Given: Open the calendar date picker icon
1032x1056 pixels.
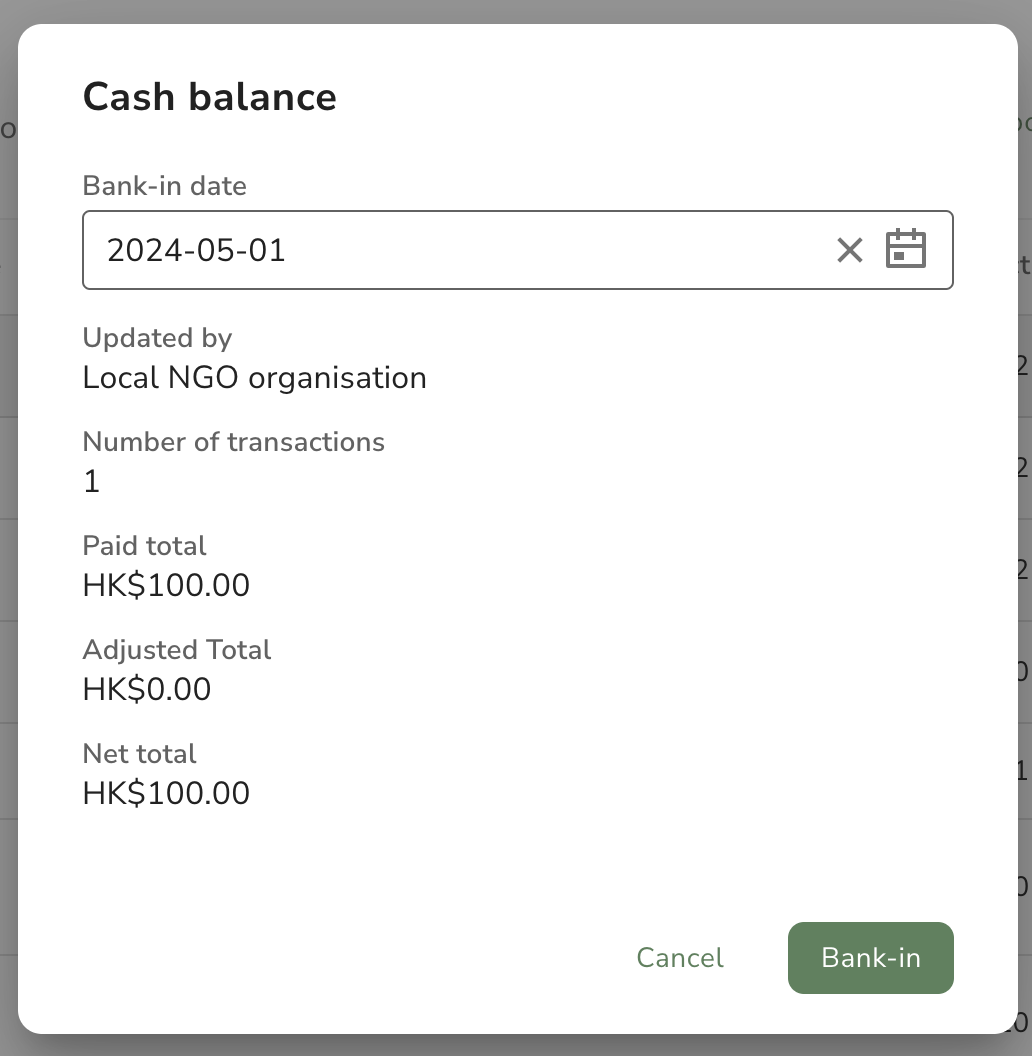Looking at the screenshot, I should pyautogui.click(x=905, y=249).
